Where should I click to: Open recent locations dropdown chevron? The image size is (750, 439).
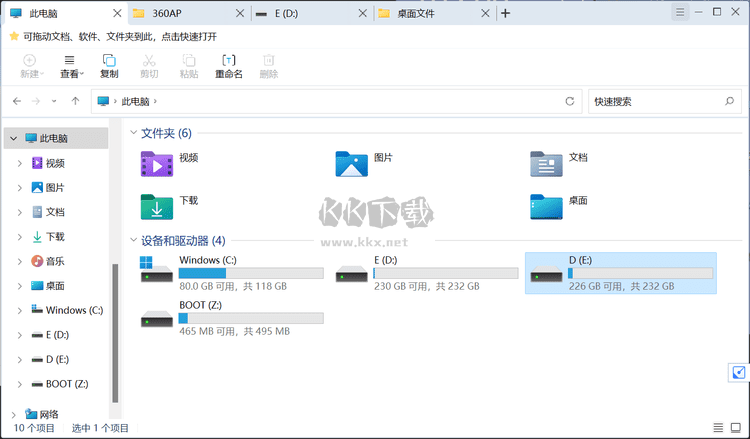[54, 101]
